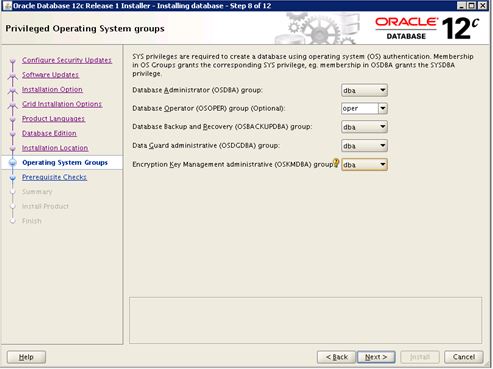Go to Installation Location step
Screen dimensions: 493x369
pyautogui.click(x=55, y=148)
